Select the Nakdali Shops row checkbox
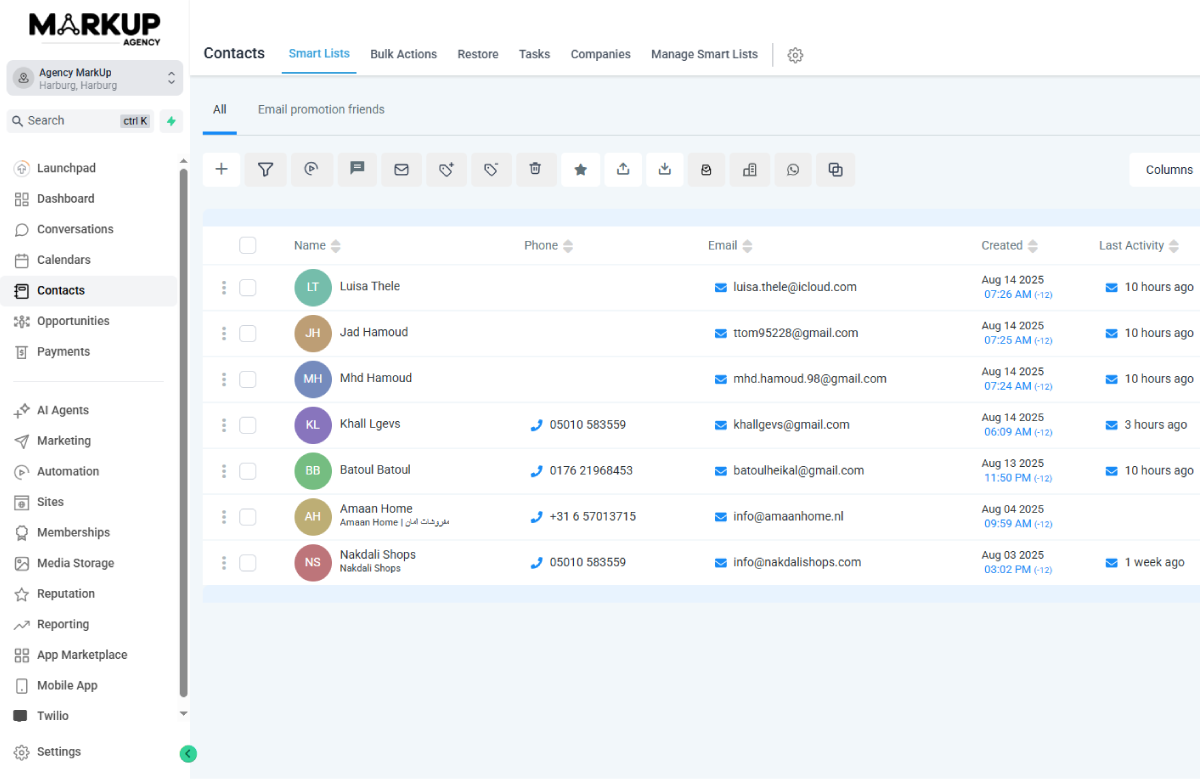Screen dimensions: 1200x779 tap(248, 563)
